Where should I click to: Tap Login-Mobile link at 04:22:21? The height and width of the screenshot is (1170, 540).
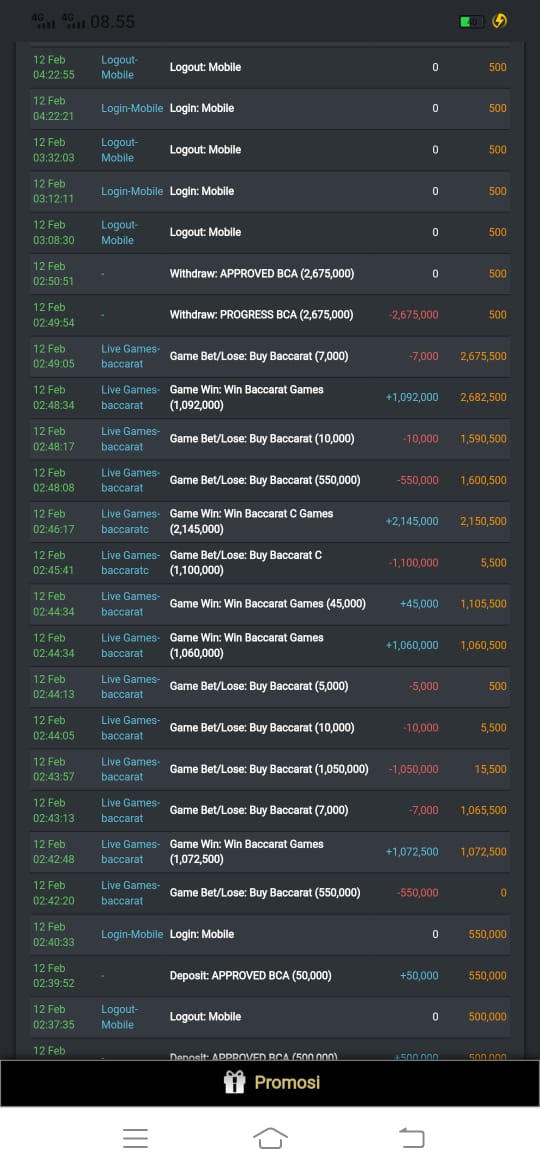point(132,108)
